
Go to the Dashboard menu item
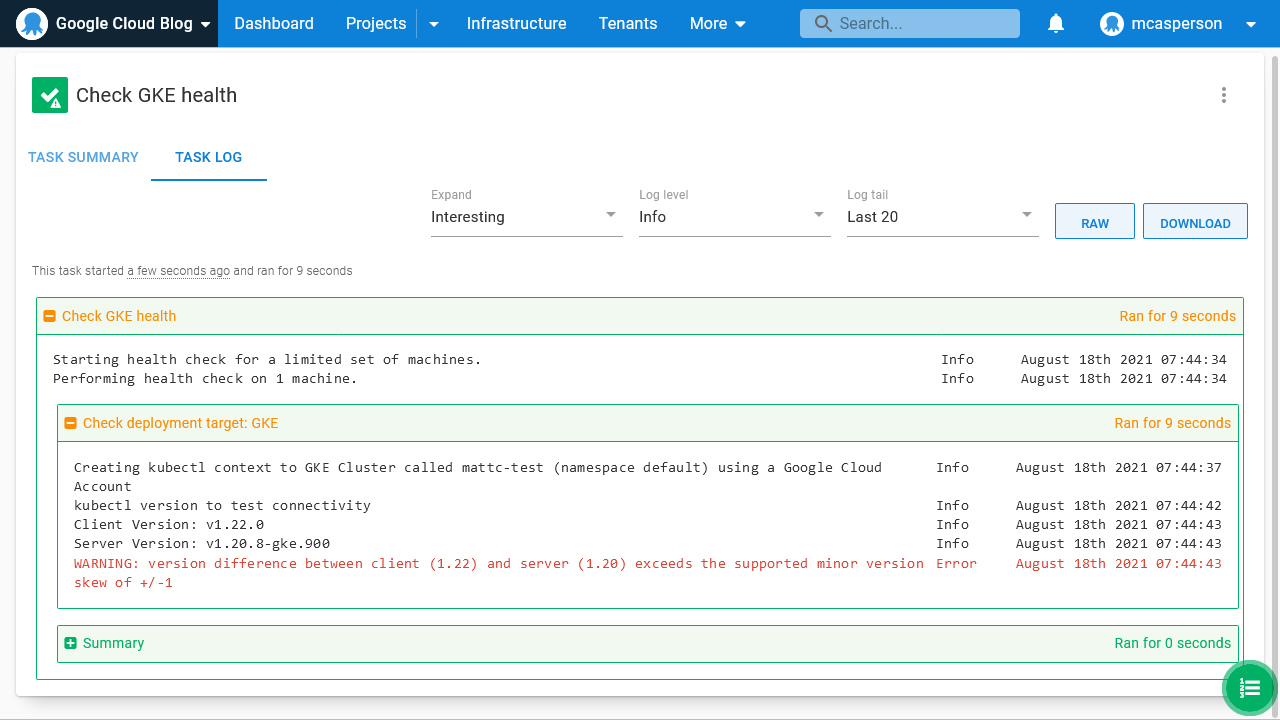click(x=274, y=23)
